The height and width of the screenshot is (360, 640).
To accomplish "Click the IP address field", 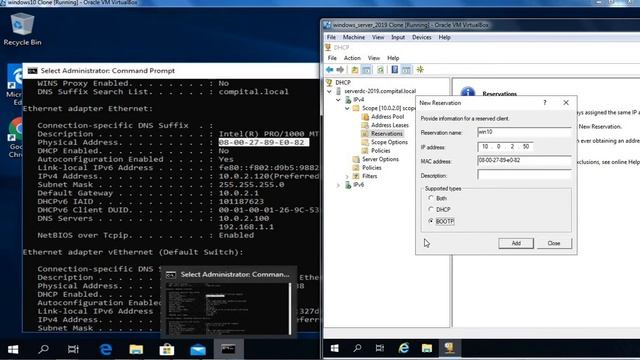I will [505, 147].
